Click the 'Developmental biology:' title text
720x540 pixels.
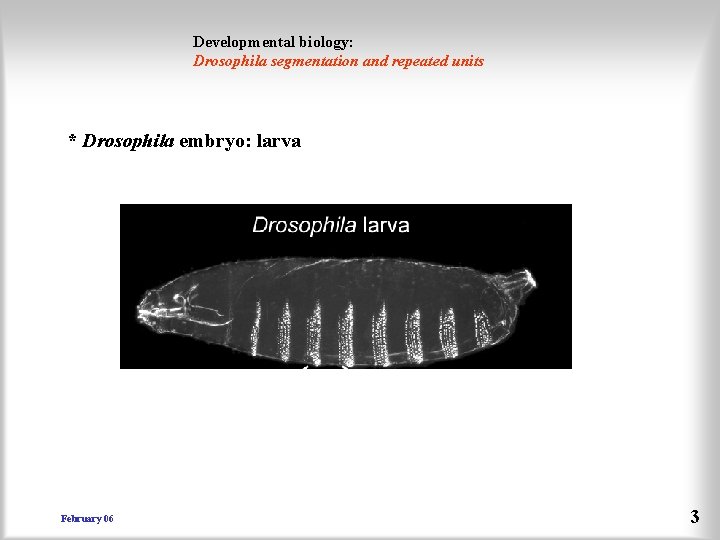click(273, 42)
